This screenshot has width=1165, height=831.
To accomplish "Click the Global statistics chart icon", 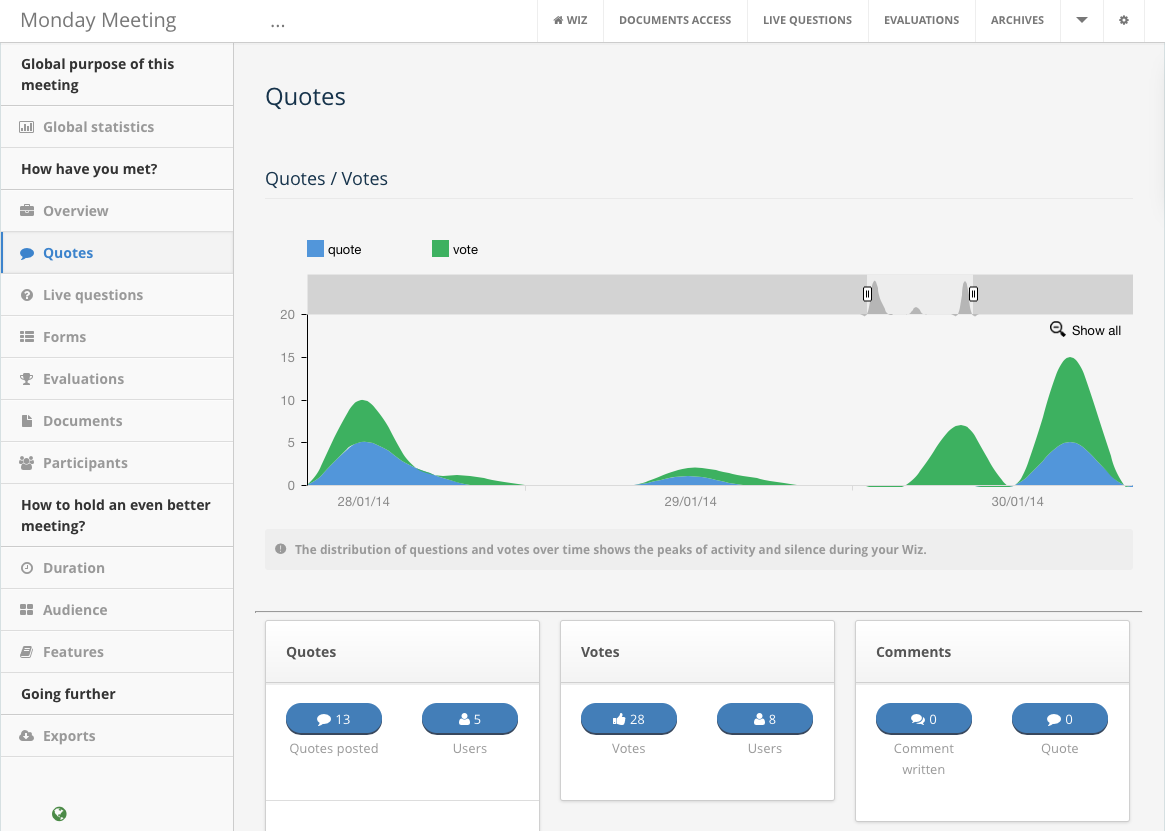I will tap(27, 127).
